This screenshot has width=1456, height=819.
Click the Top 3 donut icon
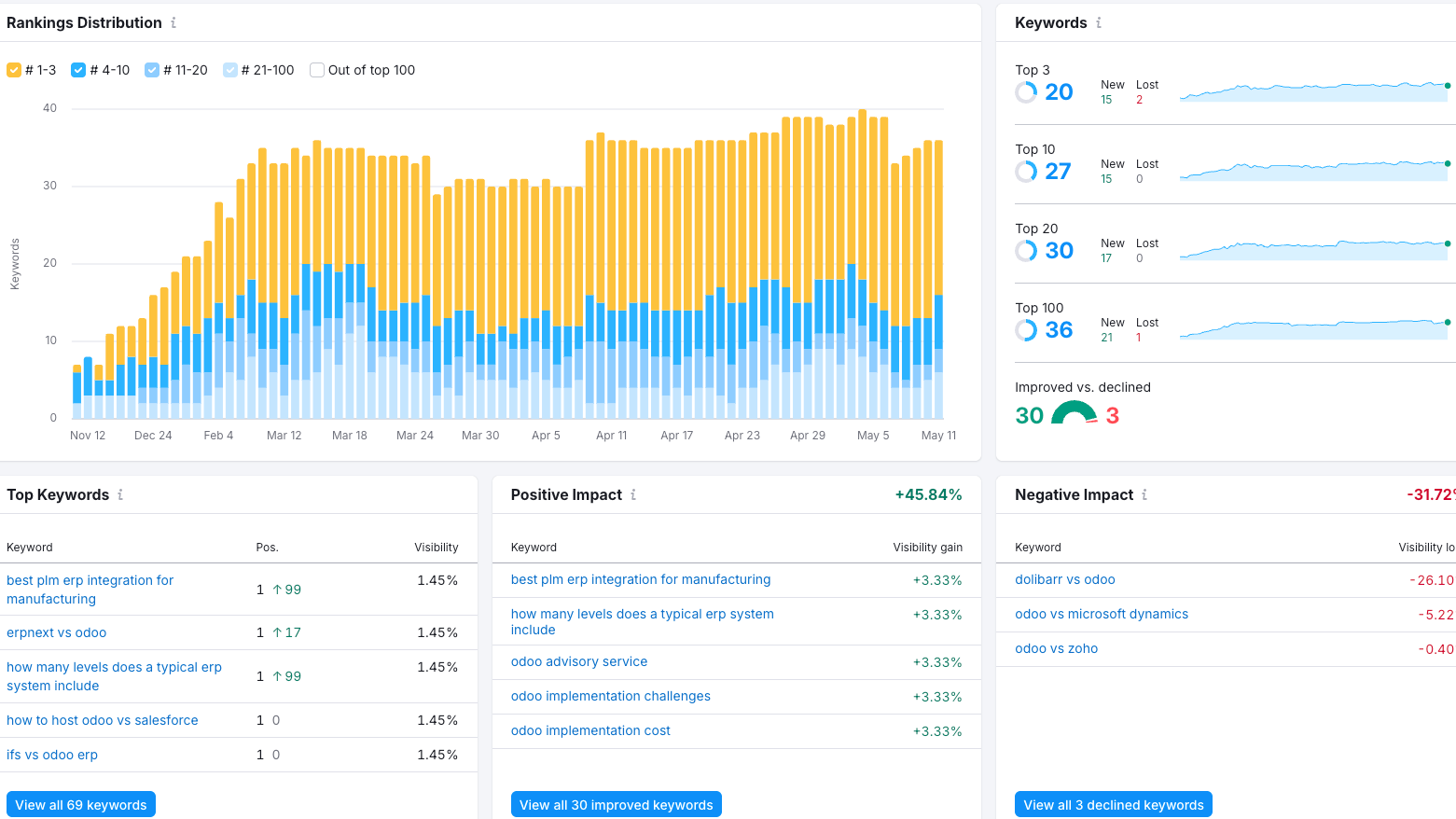click(x=1026, y=91)
